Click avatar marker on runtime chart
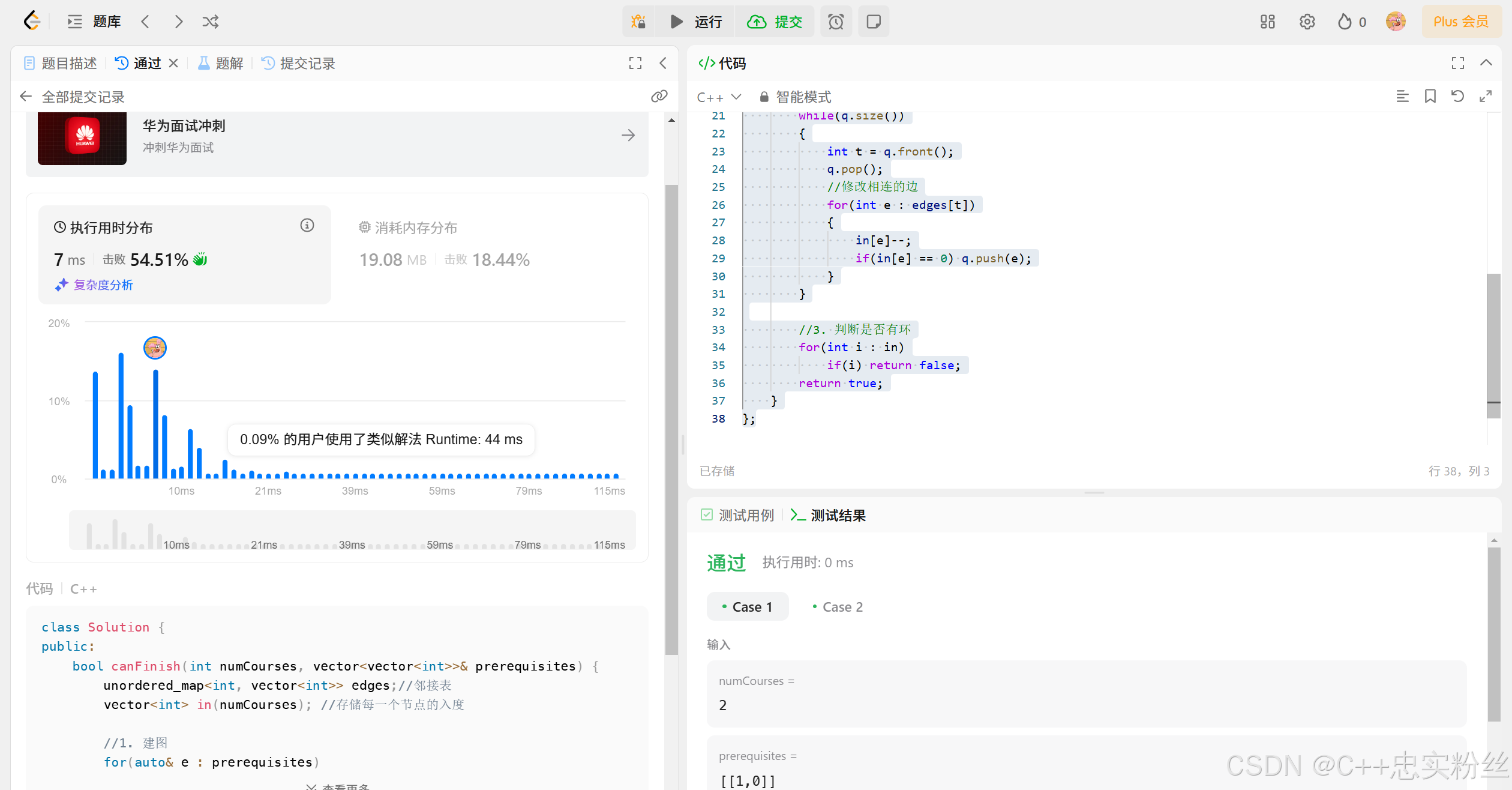The width and height of the screenshot is (1512, 790). click(155, 348)
